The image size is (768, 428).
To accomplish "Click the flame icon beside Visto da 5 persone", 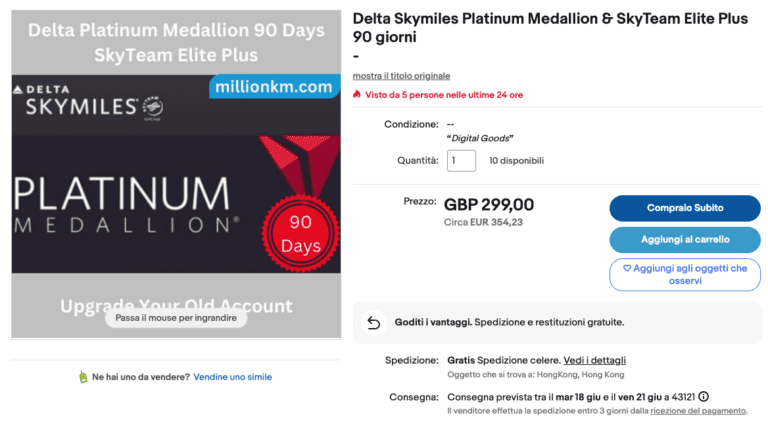I will click(x=357, y=95).
